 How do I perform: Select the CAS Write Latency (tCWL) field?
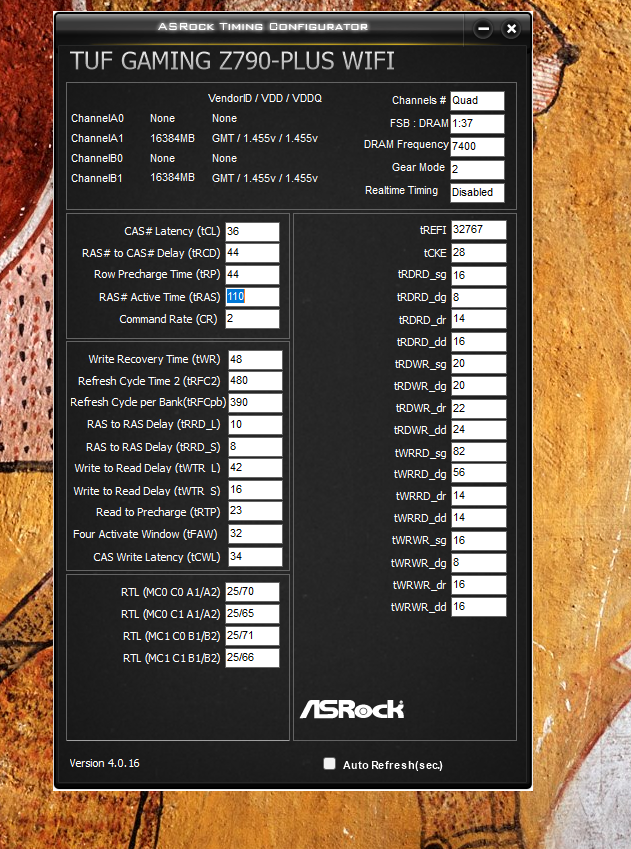tap(255, 557)
